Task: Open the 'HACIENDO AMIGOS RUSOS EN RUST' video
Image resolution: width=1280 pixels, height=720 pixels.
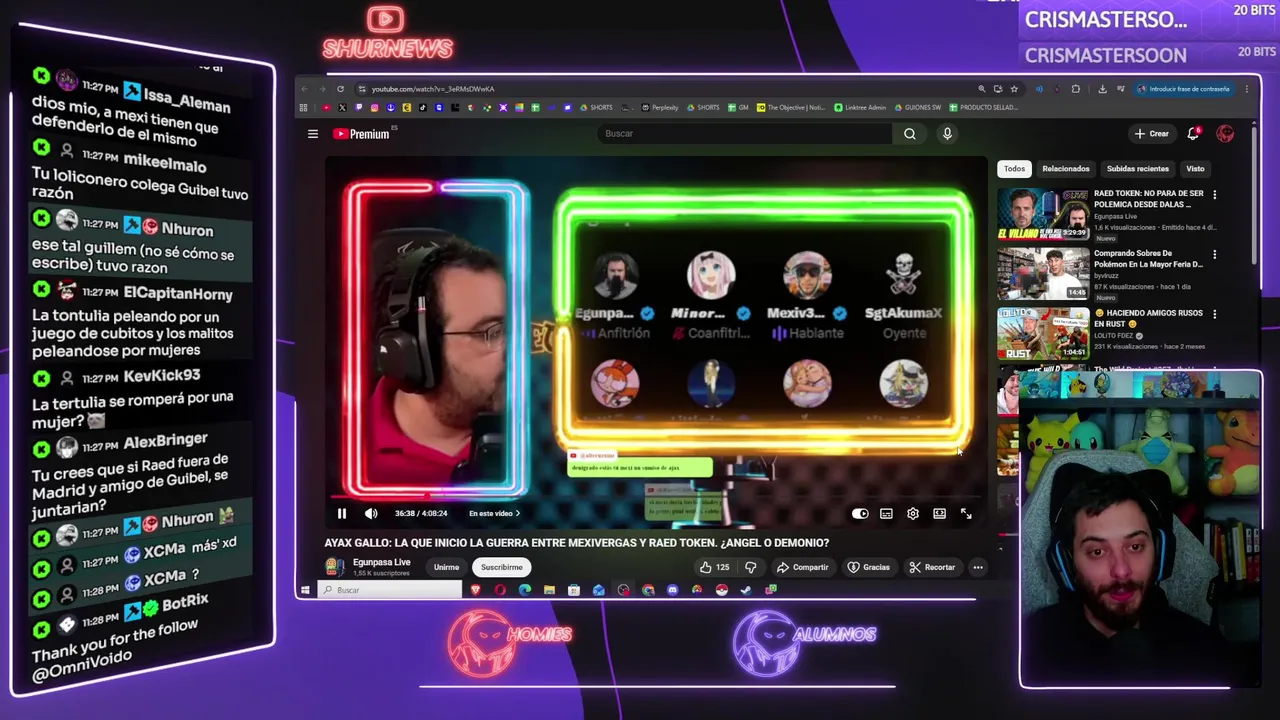Action: tap(1042, 333)
